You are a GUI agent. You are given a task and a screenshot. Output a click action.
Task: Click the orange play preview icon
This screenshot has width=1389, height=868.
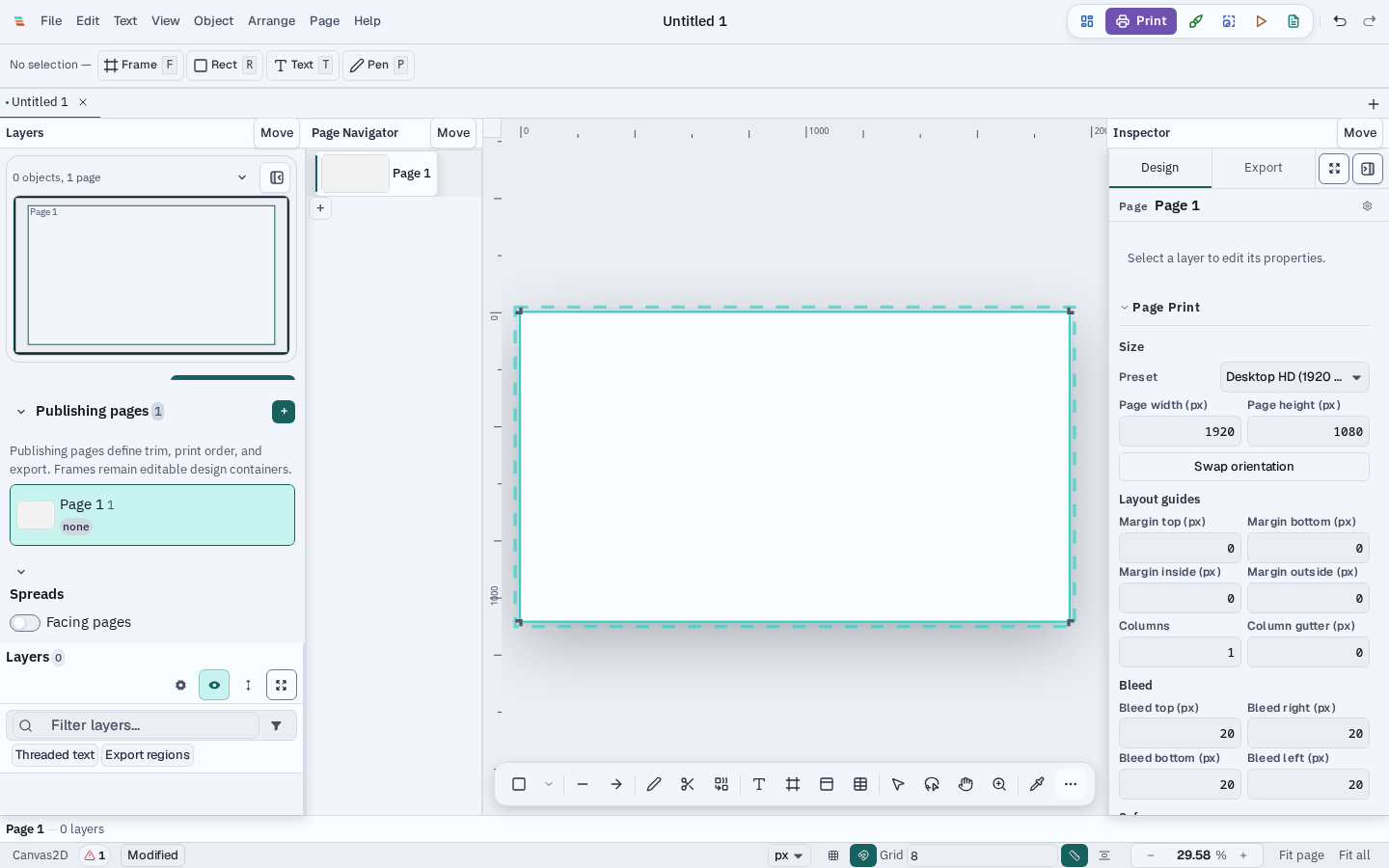coord(1261,21)
